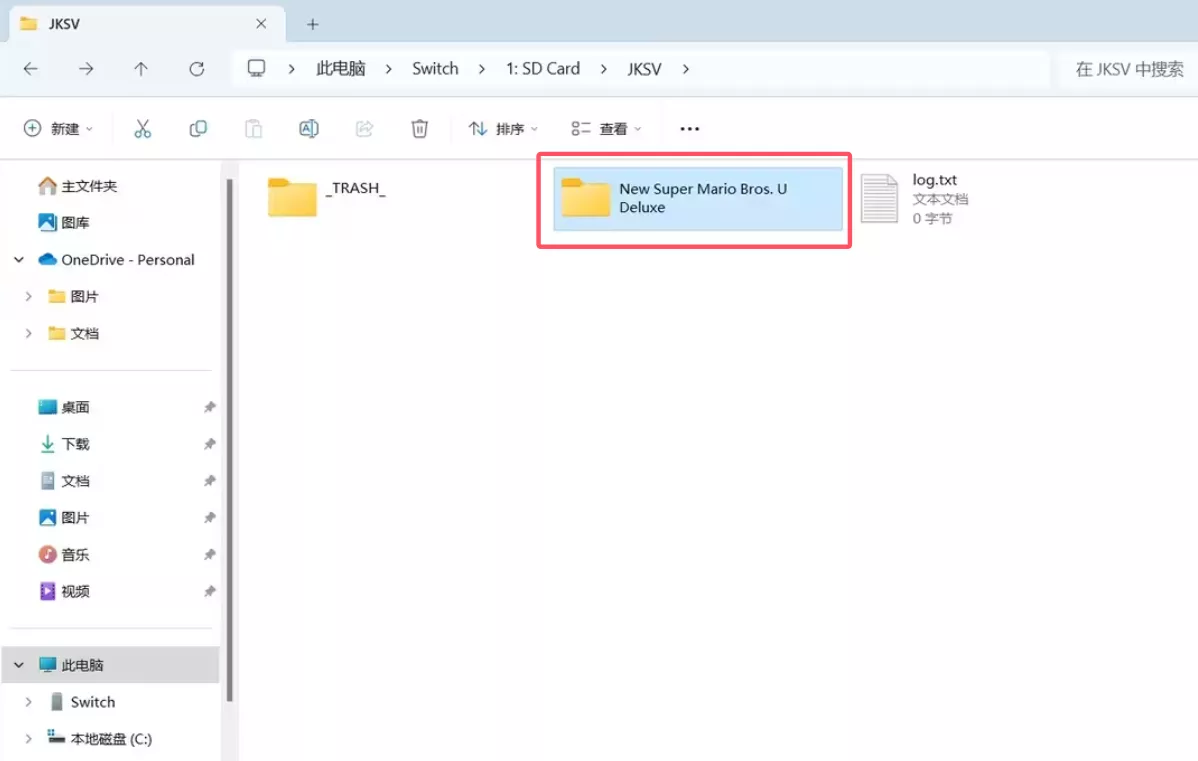Click the Refresh button
Image resolution: width=1198 pixels, height=761 pixels.
click(197, 69)
